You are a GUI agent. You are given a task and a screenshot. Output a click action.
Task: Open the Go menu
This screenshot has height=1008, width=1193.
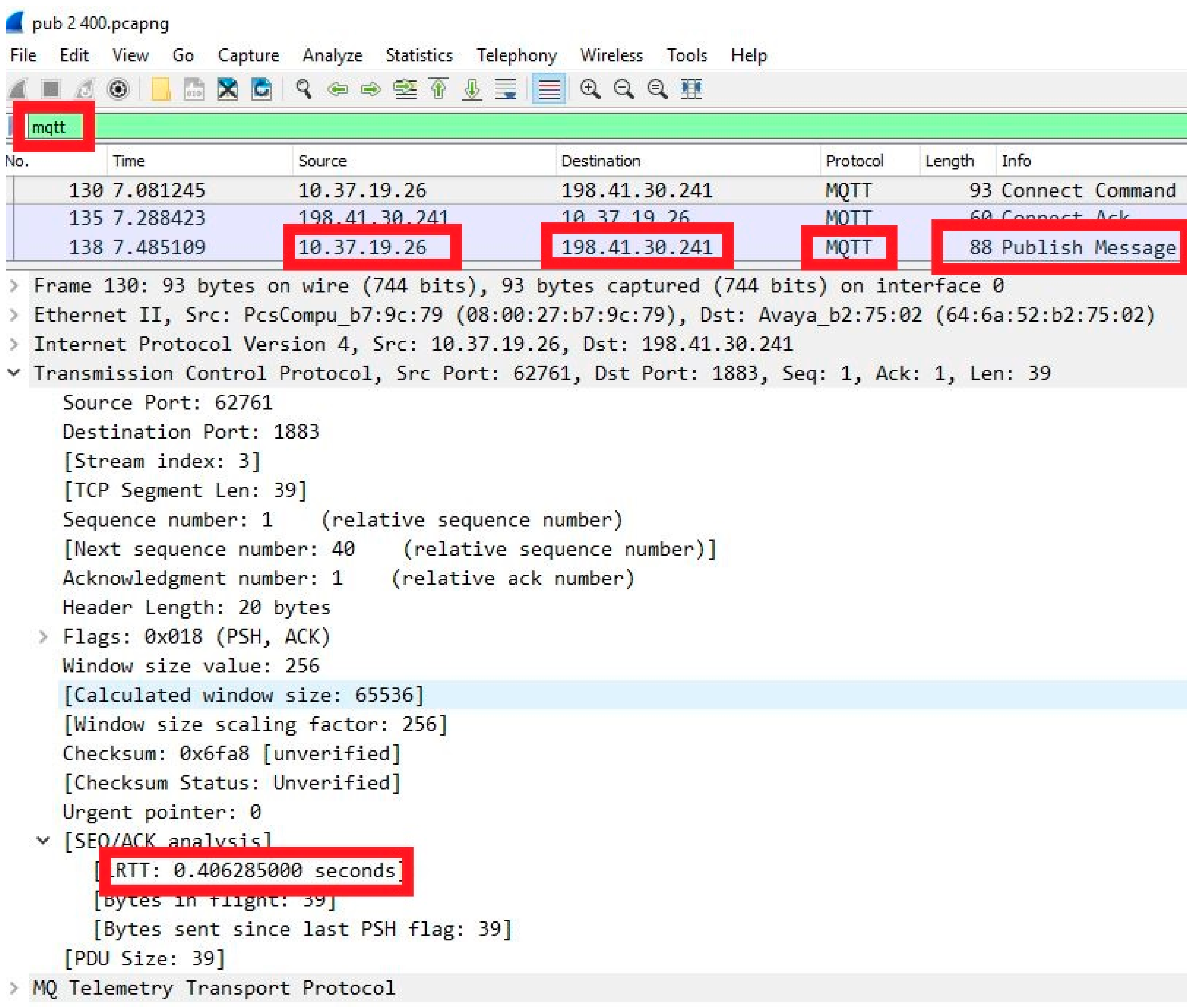click(x=183, y=55)
